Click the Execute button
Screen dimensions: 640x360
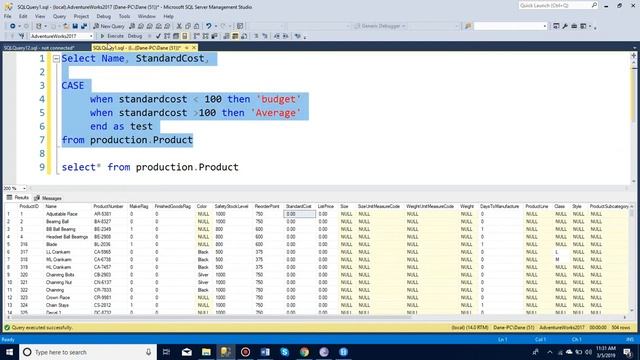[x=112, y=36]
